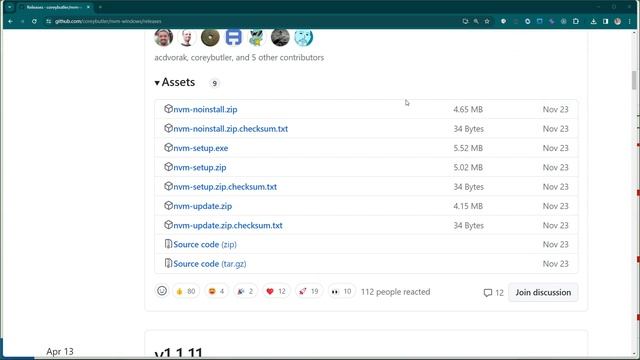Click the Assets count badge showing 9
The image size is (640, 360).
tap(214, 83)
